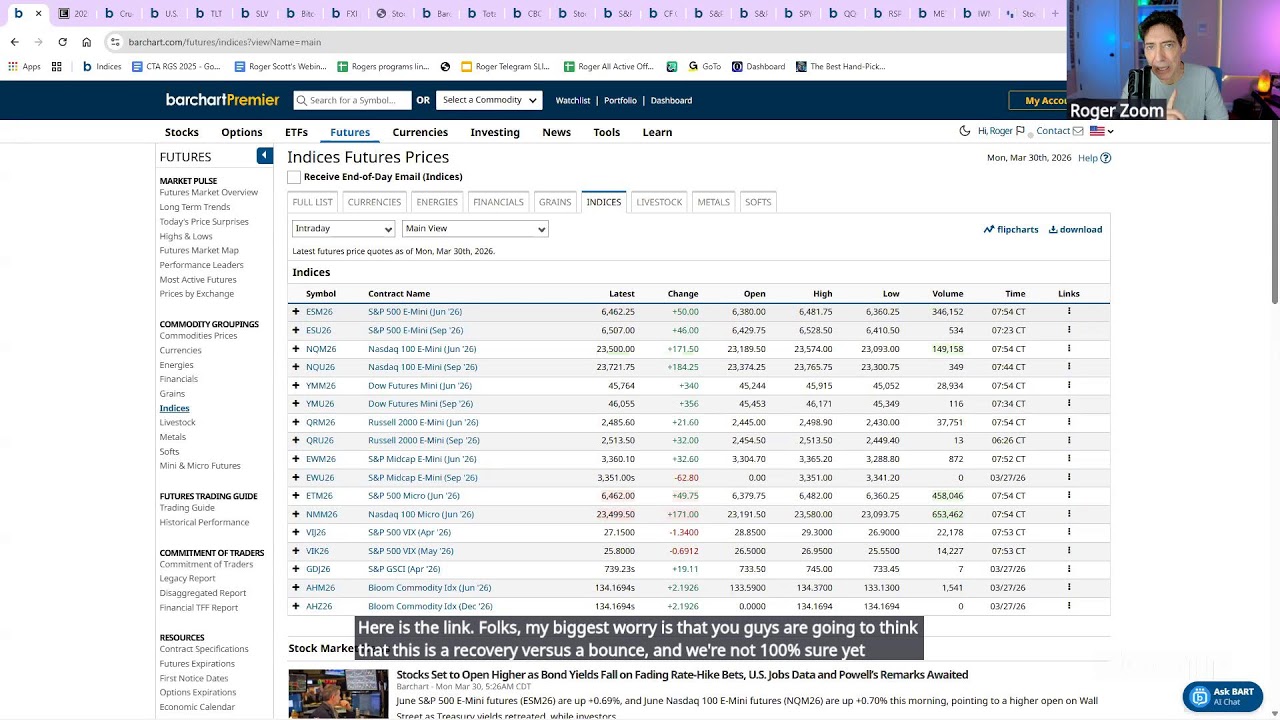This screenshot has height=720, width=1280.
Task: Switch to the Livestock tab
Action: [659, 202]
